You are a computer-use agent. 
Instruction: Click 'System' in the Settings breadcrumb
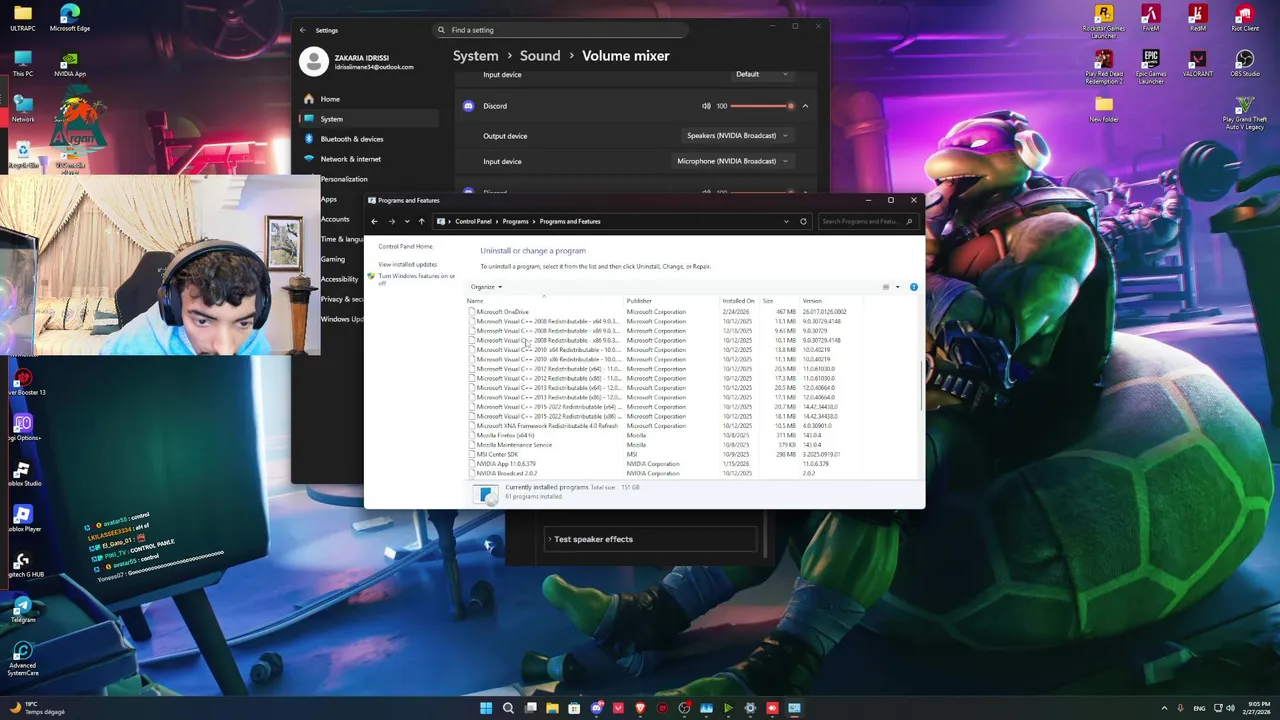click(x=475, y=56)
